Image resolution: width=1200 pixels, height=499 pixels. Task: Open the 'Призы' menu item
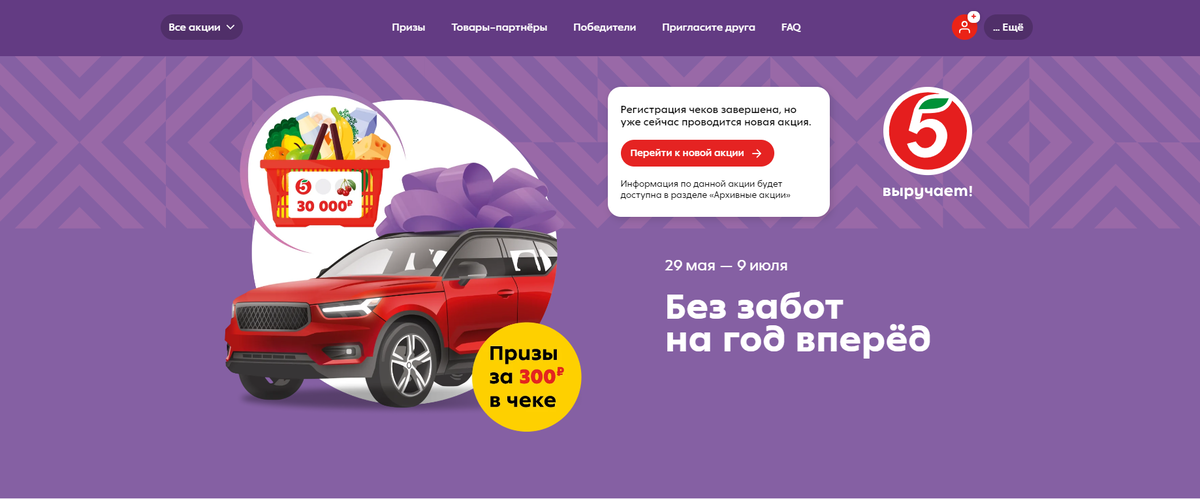tap(408, 27)
